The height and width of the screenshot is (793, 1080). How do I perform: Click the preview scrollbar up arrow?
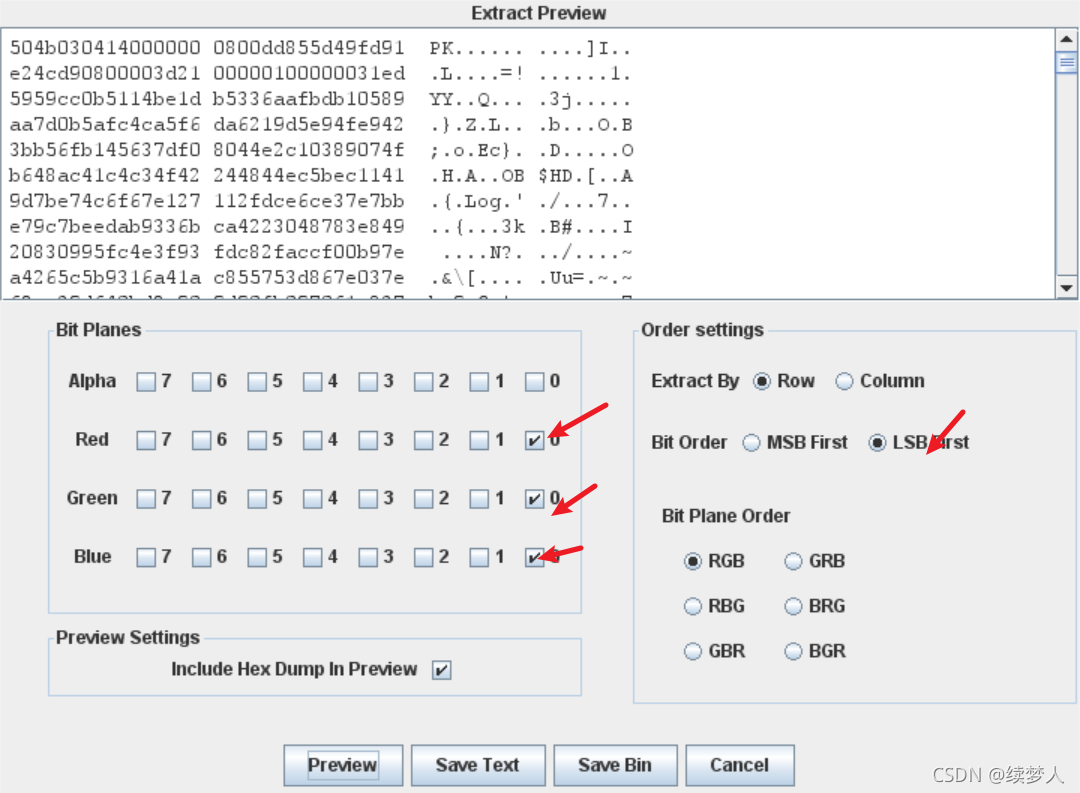coord(1066,39)
